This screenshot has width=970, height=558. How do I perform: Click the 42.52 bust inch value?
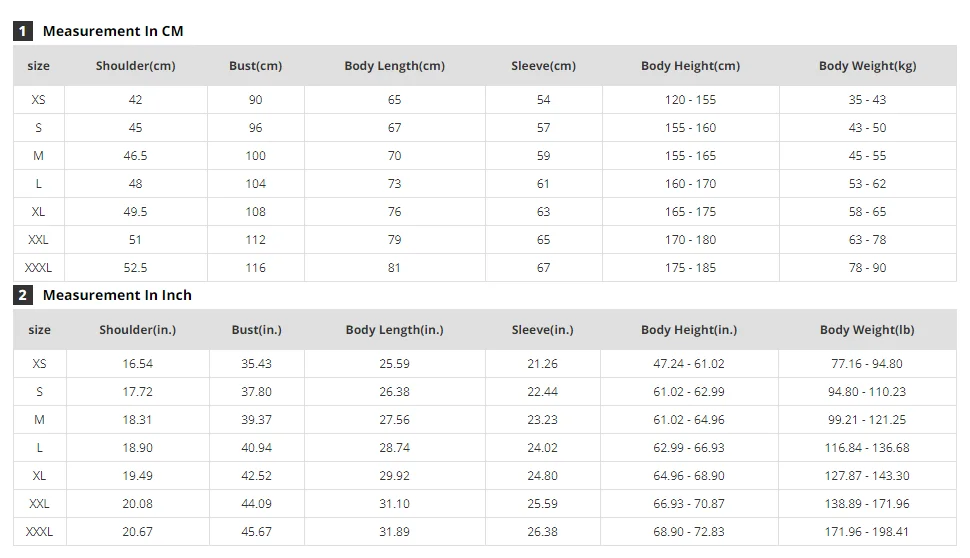(x=256, y=476)
